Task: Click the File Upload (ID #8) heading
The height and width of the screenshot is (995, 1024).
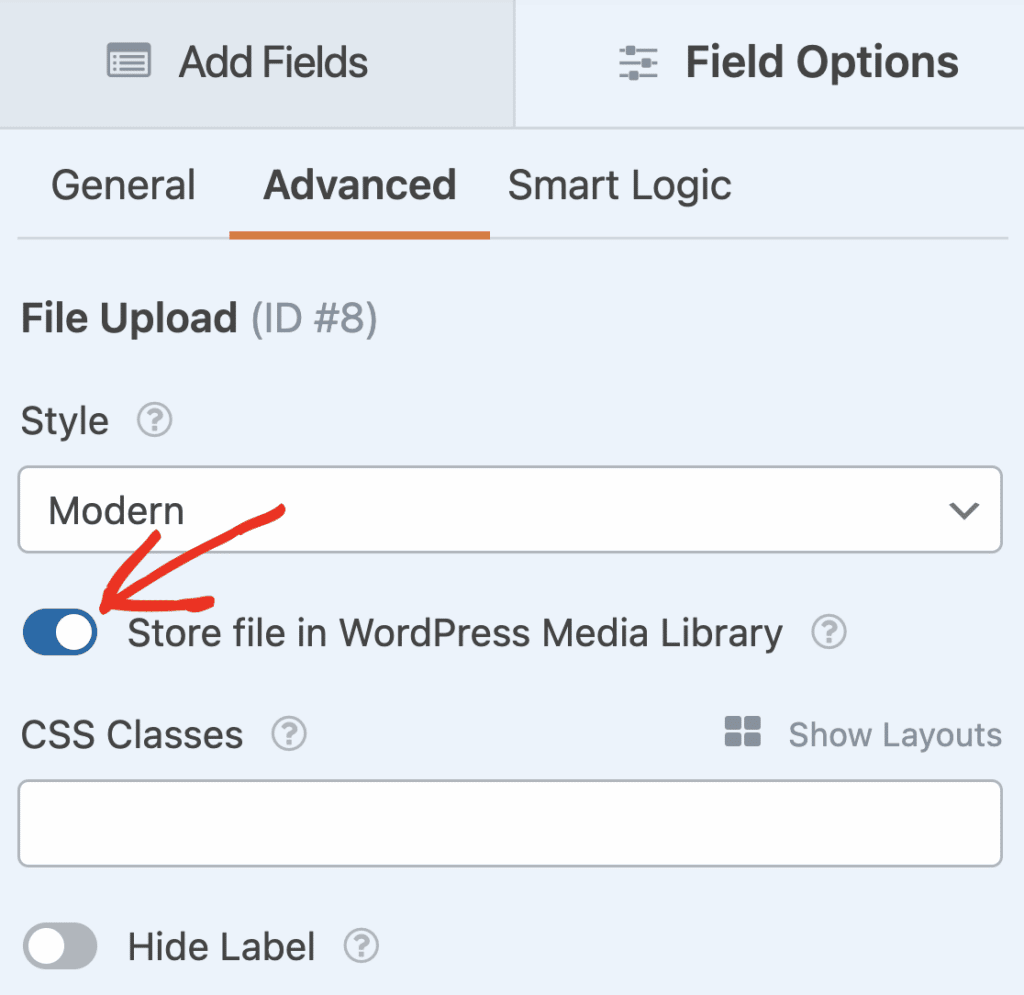Action: (198, 318)
